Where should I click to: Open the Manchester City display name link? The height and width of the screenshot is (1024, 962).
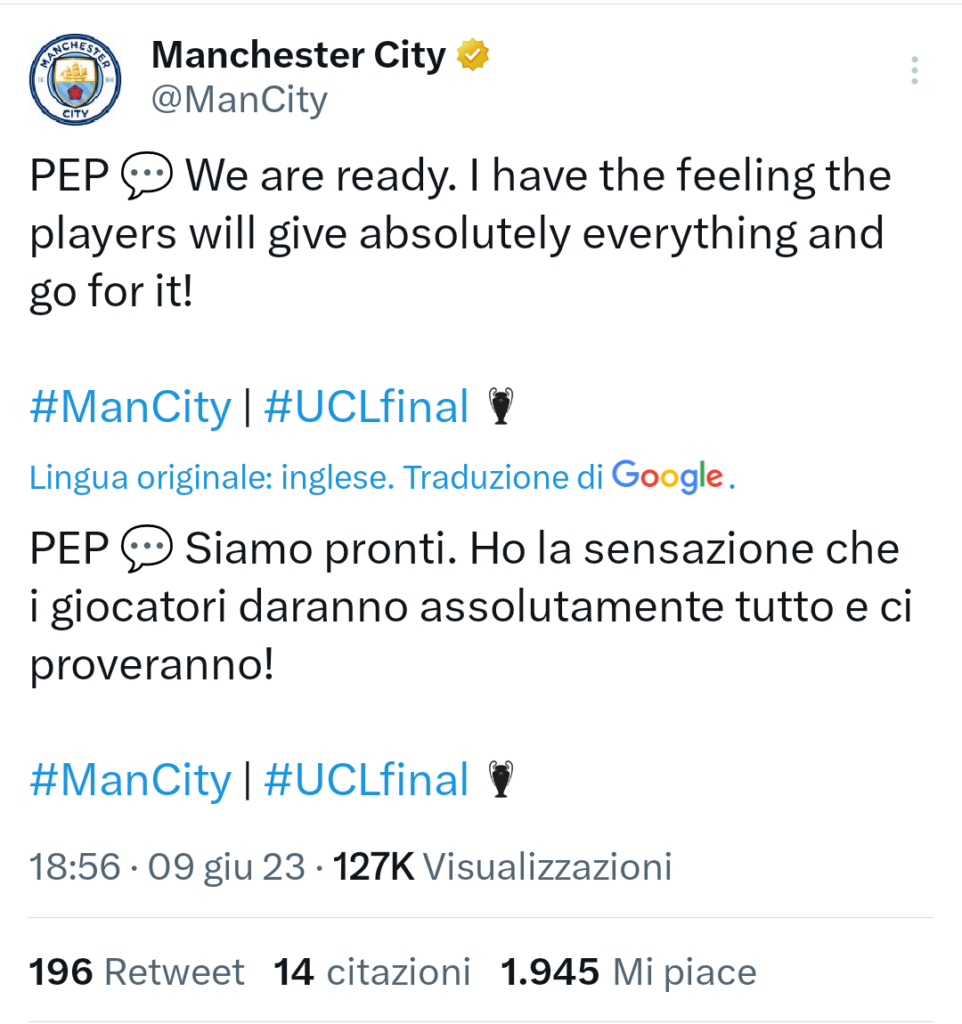(298, 55)
